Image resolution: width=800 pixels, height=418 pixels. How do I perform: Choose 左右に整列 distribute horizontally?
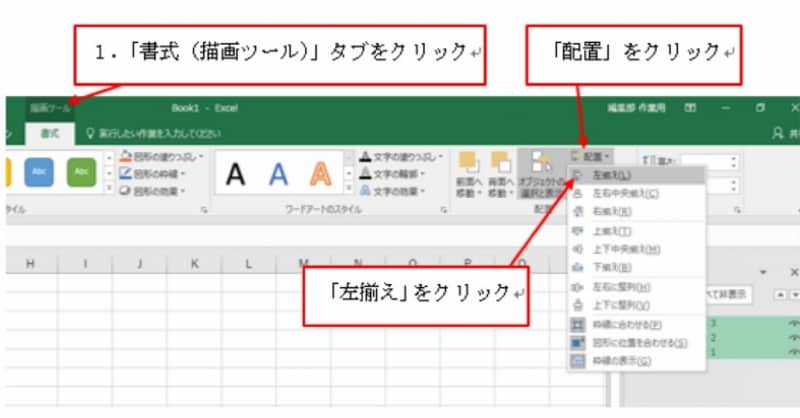[636, 287]
